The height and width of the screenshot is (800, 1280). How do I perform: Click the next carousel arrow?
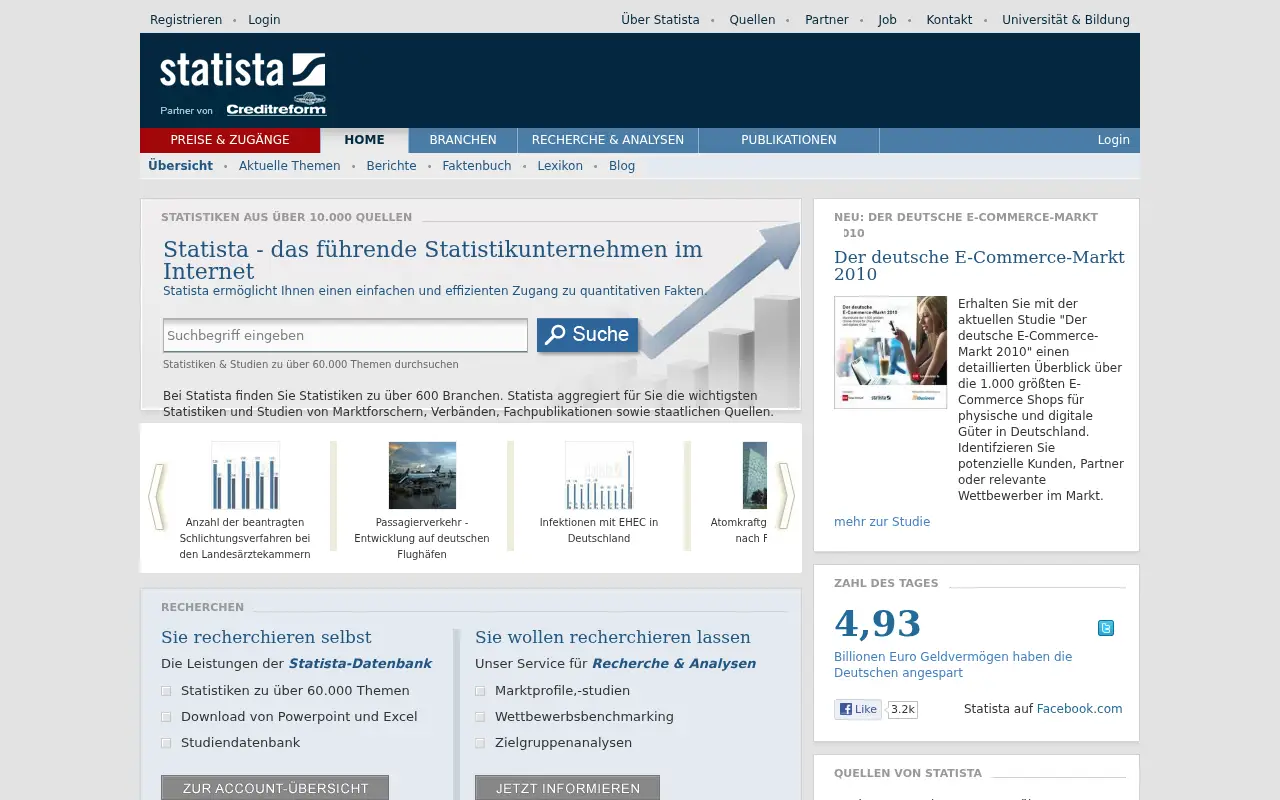786,496
